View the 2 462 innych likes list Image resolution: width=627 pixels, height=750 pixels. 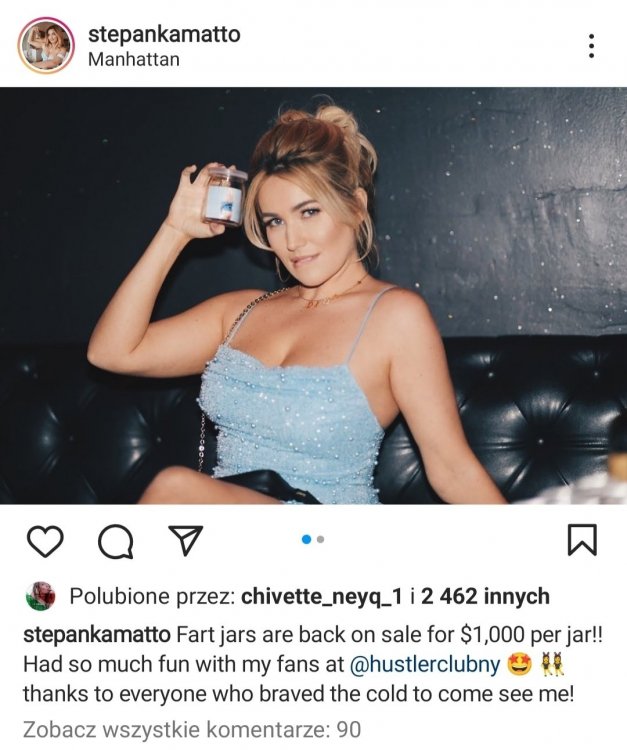pyautogui.click(x=485, y=596)
